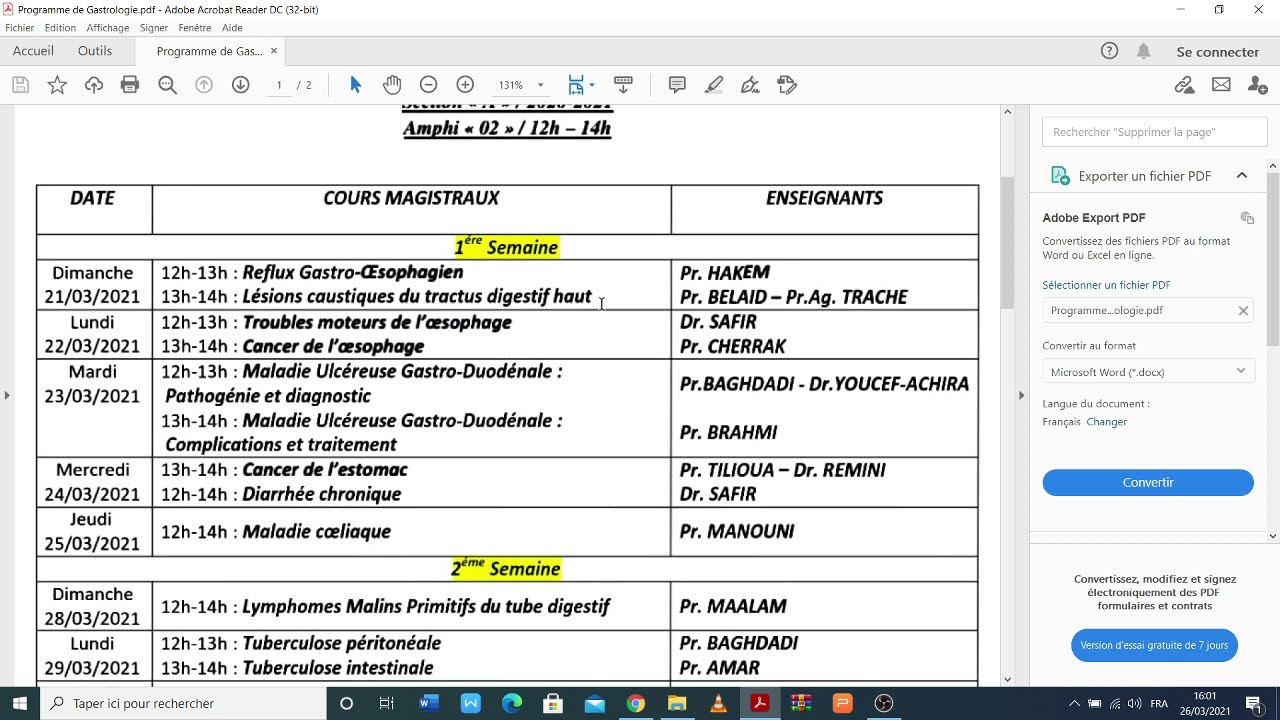Screen dimensions: 1280x720
Task: Switch to the Accueil tab
Action: (x=33, y=51)
